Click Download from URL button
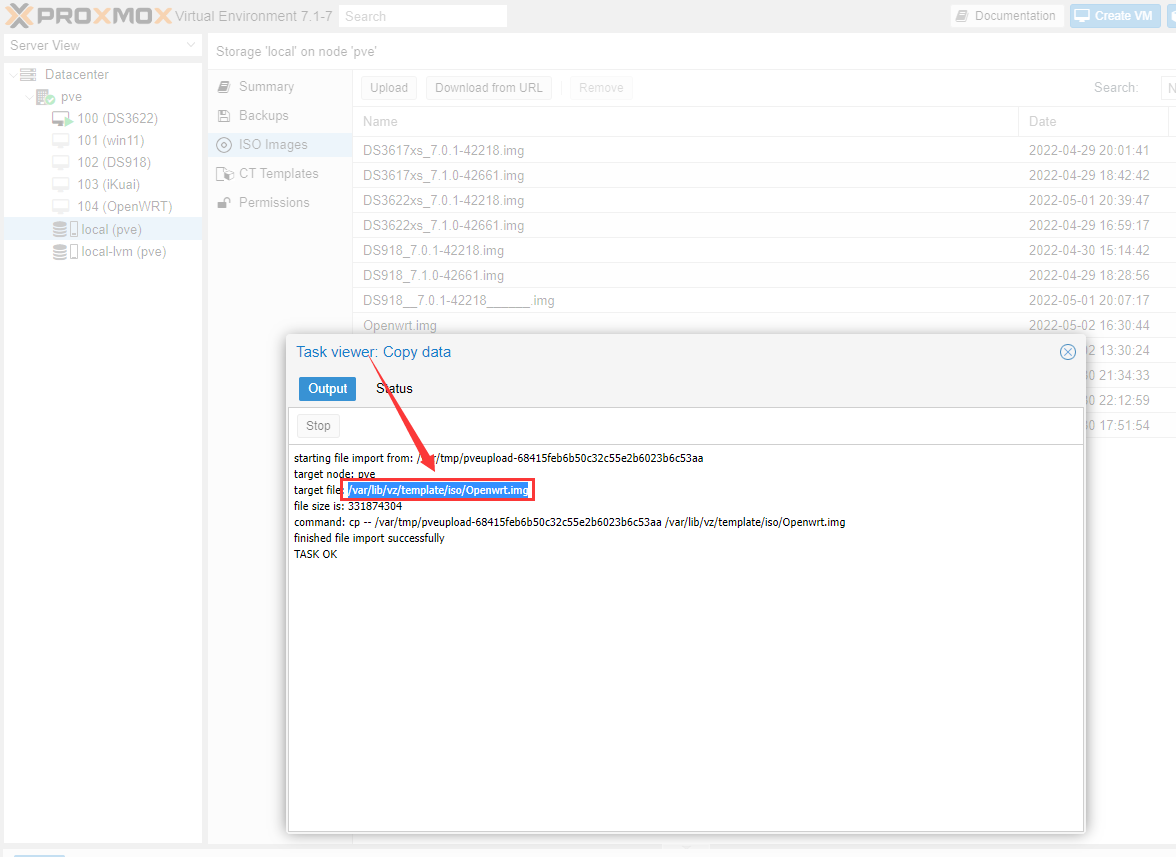Screen dimensions: 1176x857 [x=489, y=88]
